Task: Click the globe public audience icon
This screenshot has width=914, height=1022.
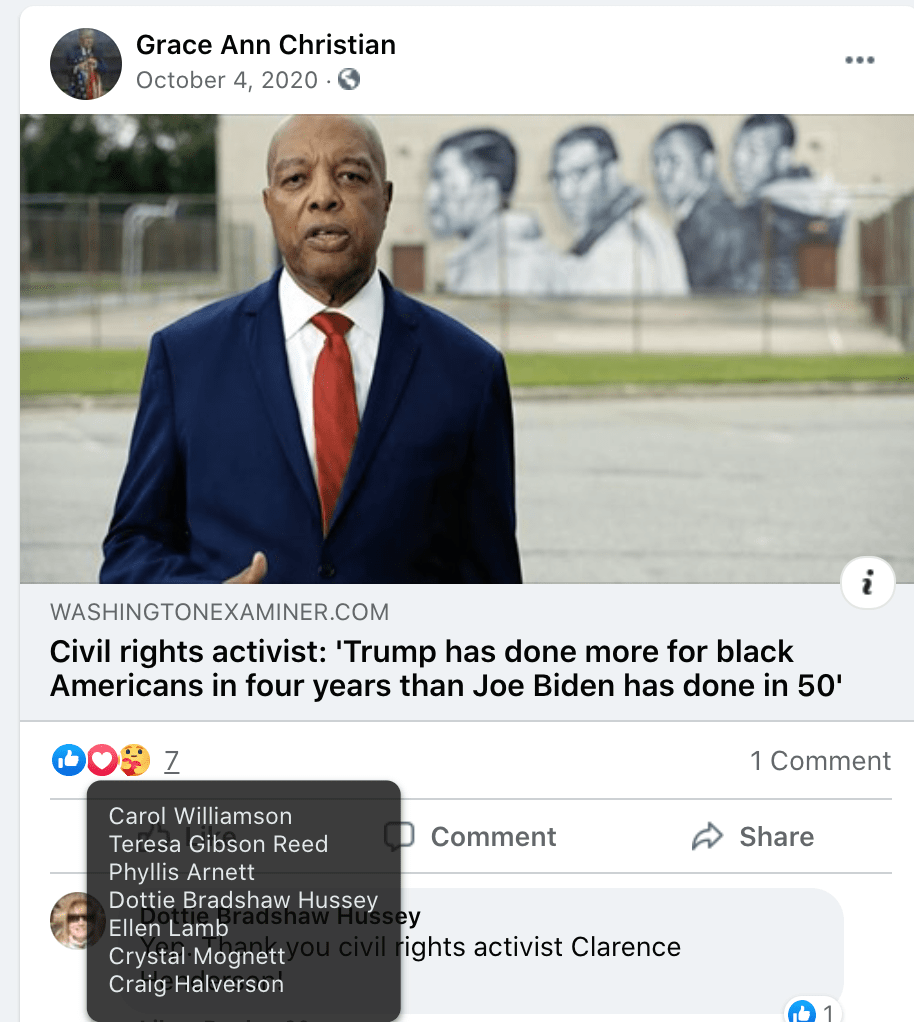Action: tap(349, 80)
